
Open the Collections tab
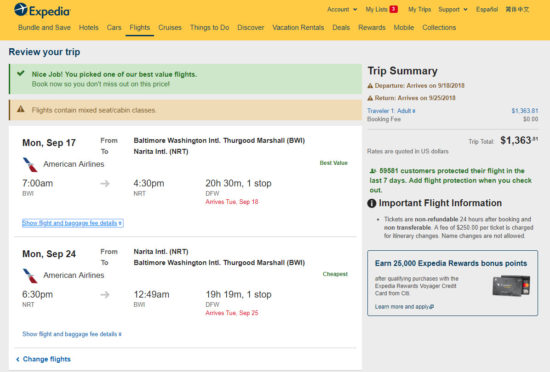coord(439,27)
